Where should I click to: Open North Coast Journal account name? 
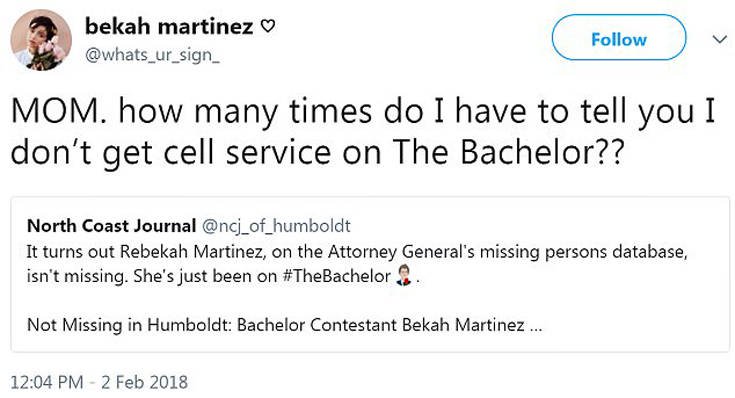click(x=112, y=226)
